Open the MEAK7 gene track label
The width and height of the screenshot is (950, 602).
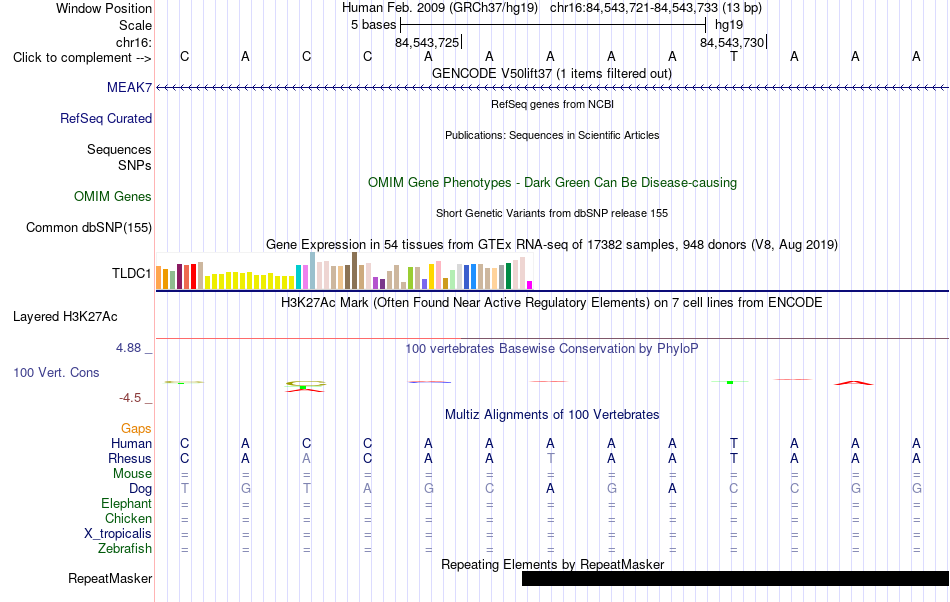tap(129, 87)
